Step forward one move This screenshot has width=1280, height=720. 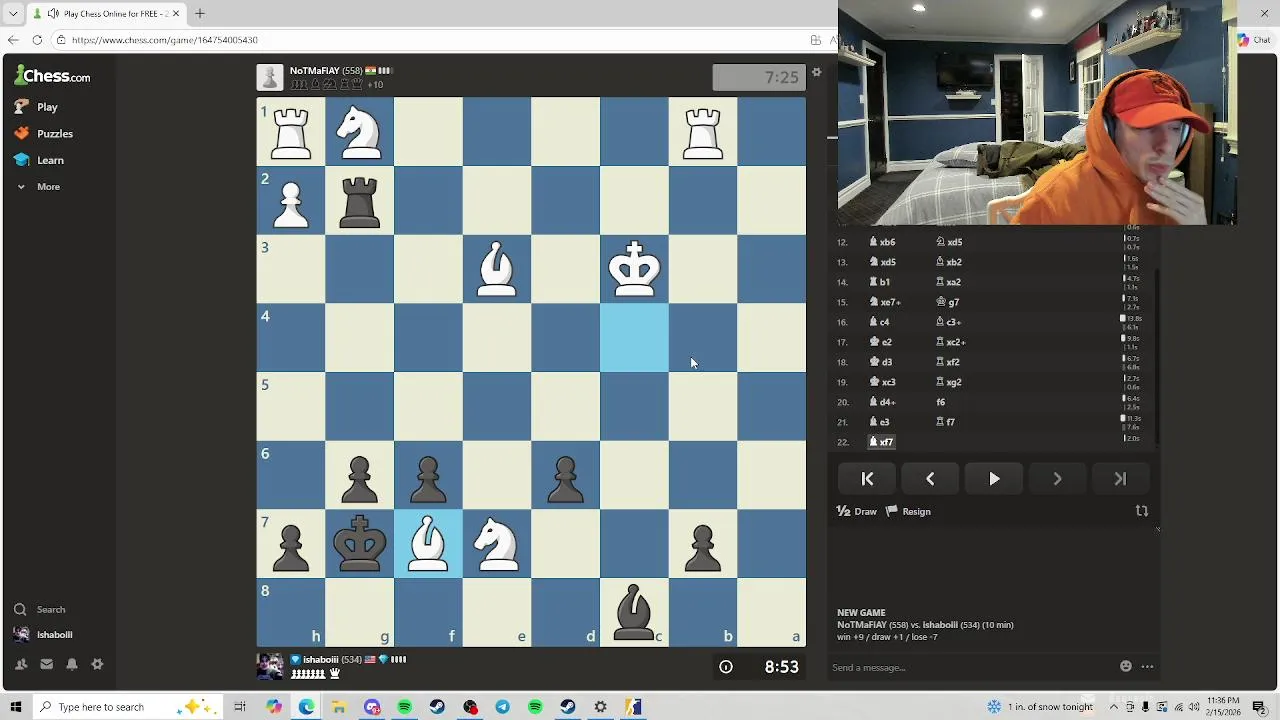(1057, 479)
